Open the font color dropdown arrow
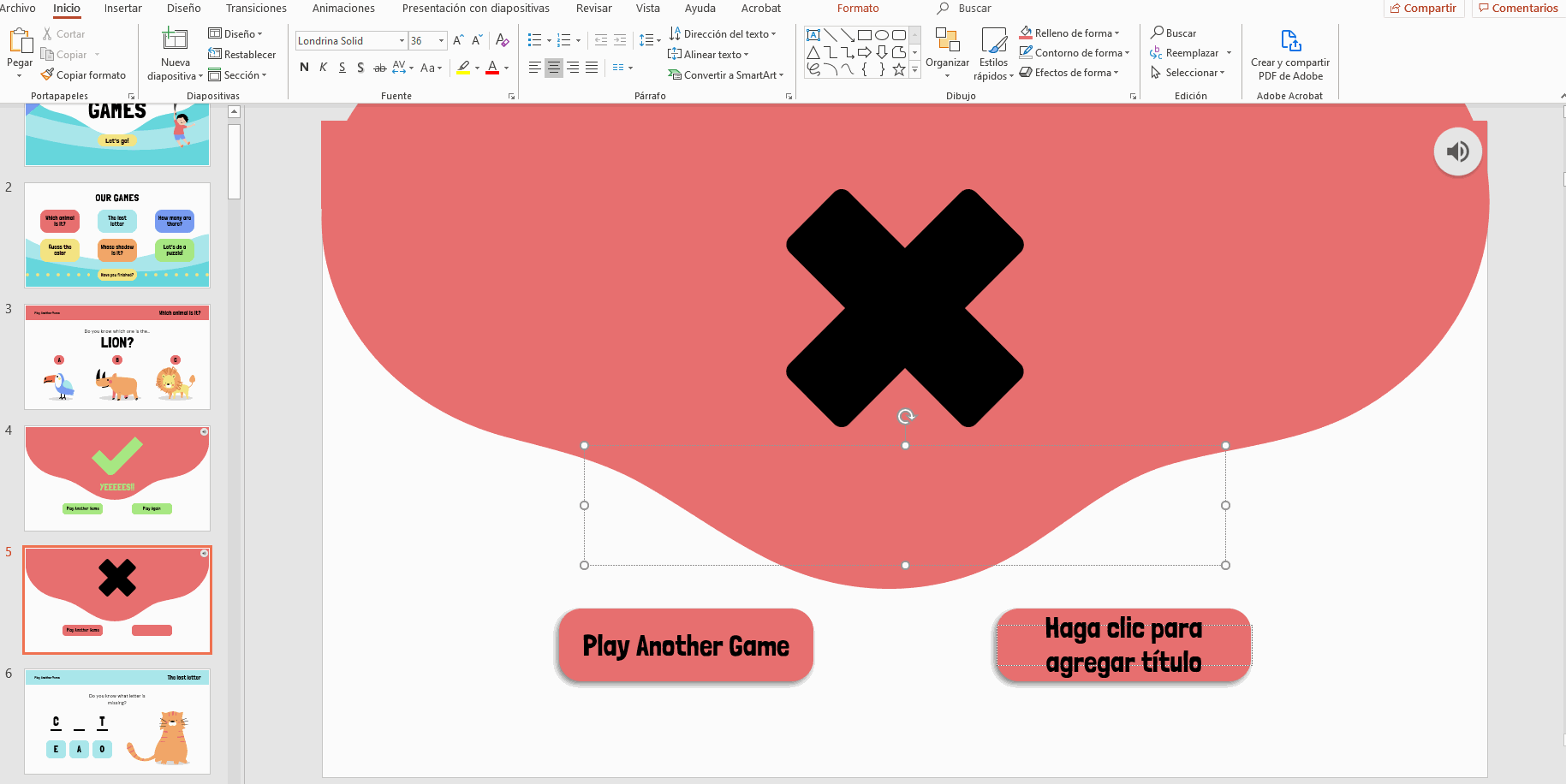This screenshot has width=1566, height=784. (x=507, y=68)
